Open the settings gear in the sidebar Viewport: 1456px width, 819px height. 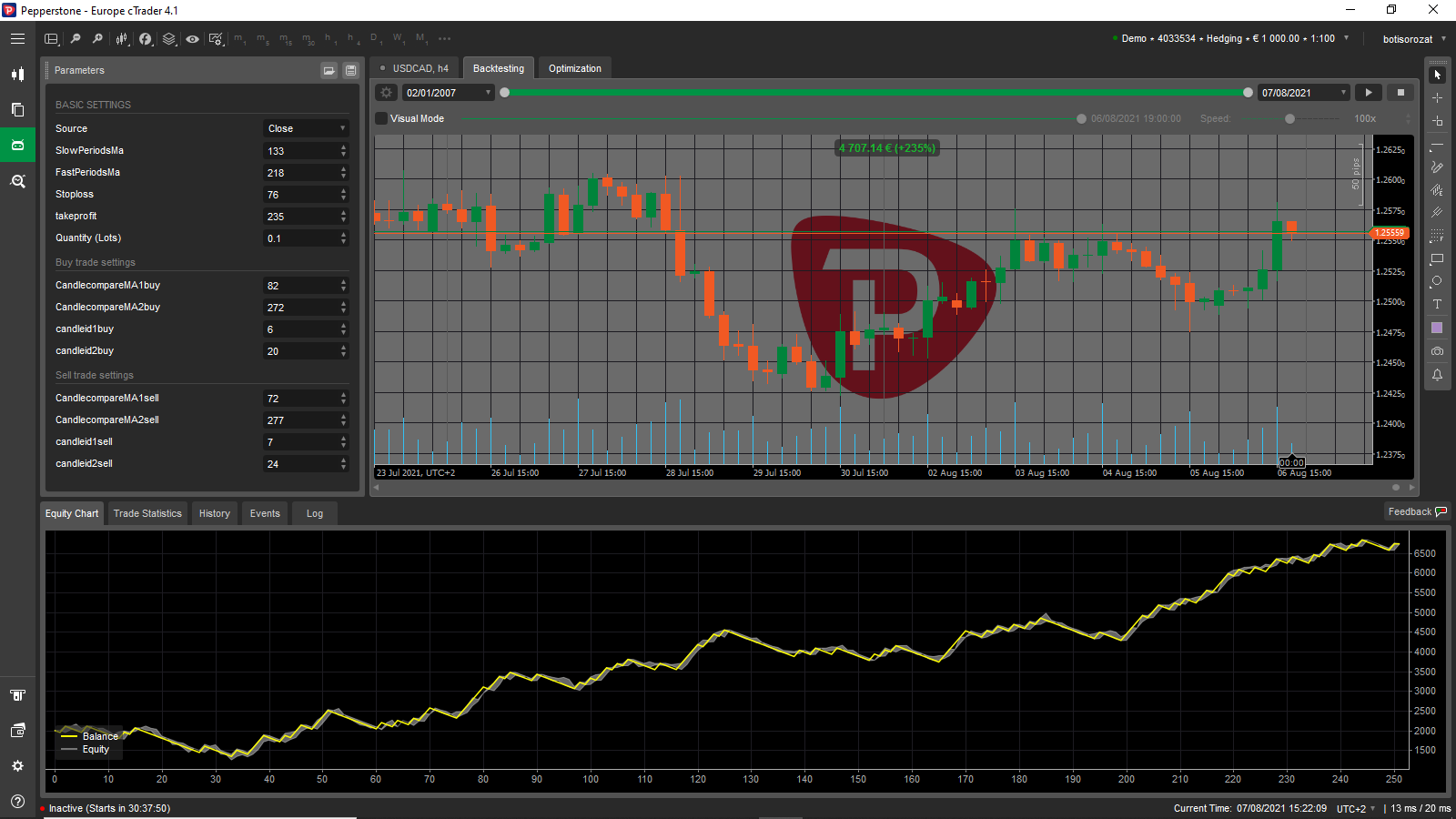[17, 766]
